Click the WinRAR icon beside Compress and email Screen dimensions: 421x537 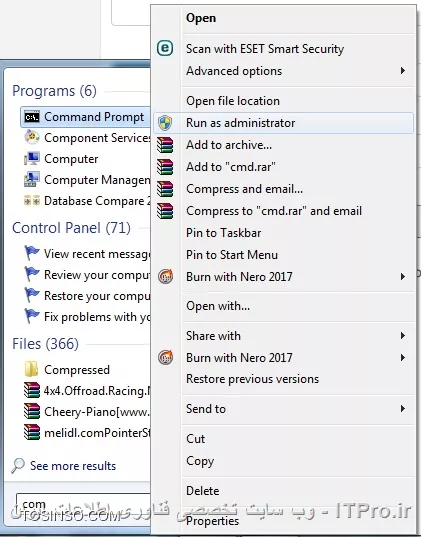(x=165, y=189)
